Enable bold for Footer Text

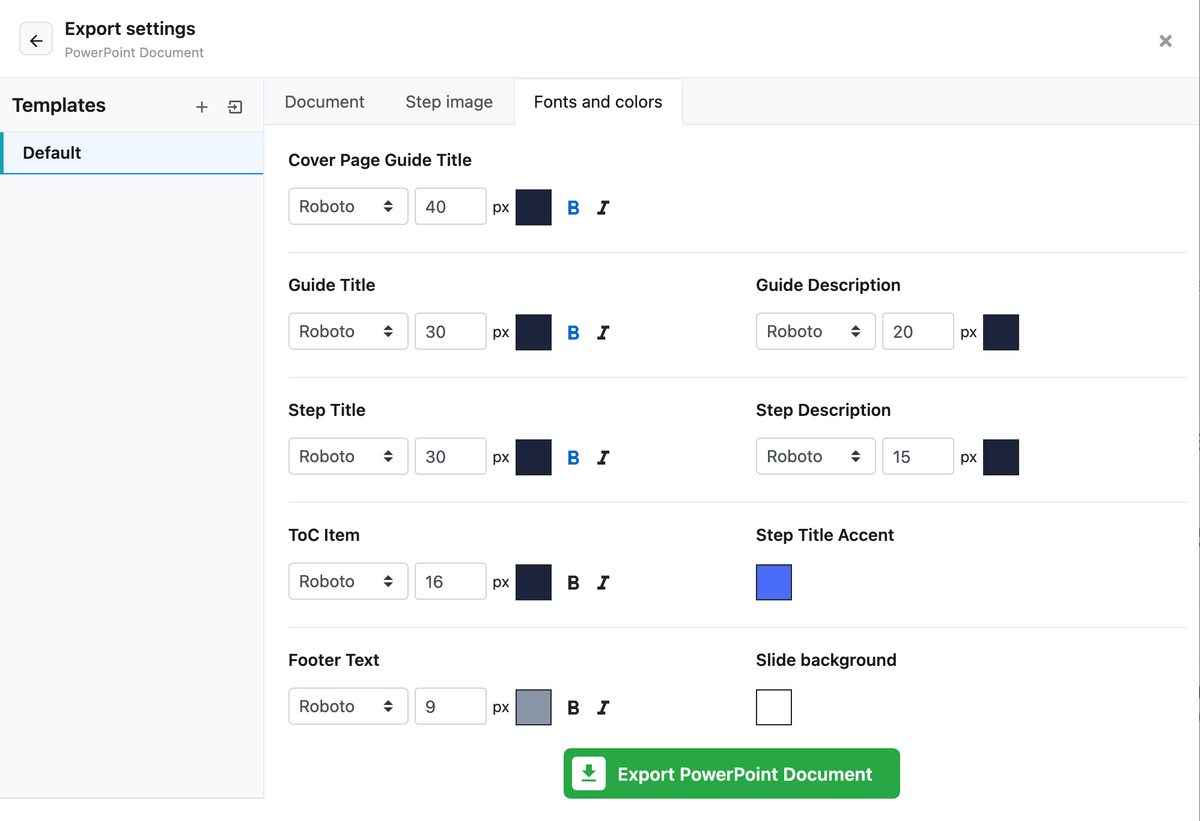(573, 708)
